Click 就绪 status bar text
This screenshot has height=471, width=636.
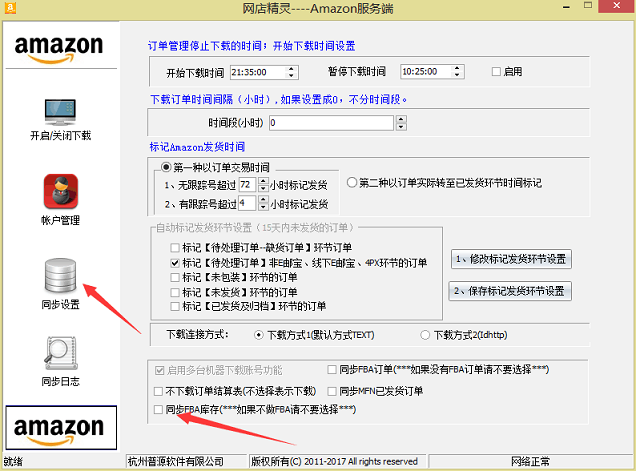pyautogui.click(x=13, y=462)
